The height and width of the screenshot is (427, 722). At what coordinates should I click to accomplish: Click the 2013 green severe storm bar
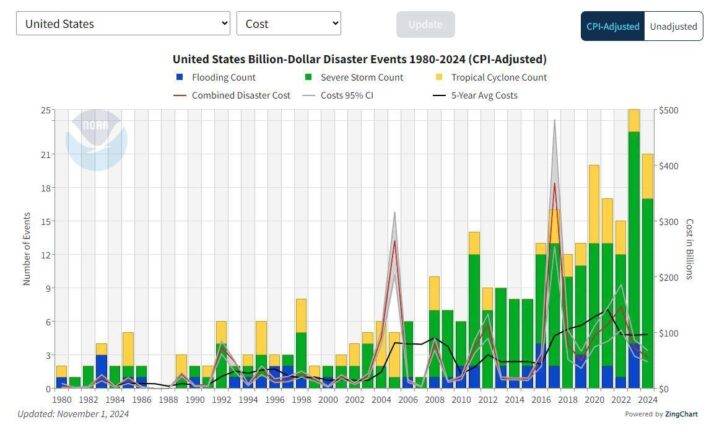coord(501,327)
